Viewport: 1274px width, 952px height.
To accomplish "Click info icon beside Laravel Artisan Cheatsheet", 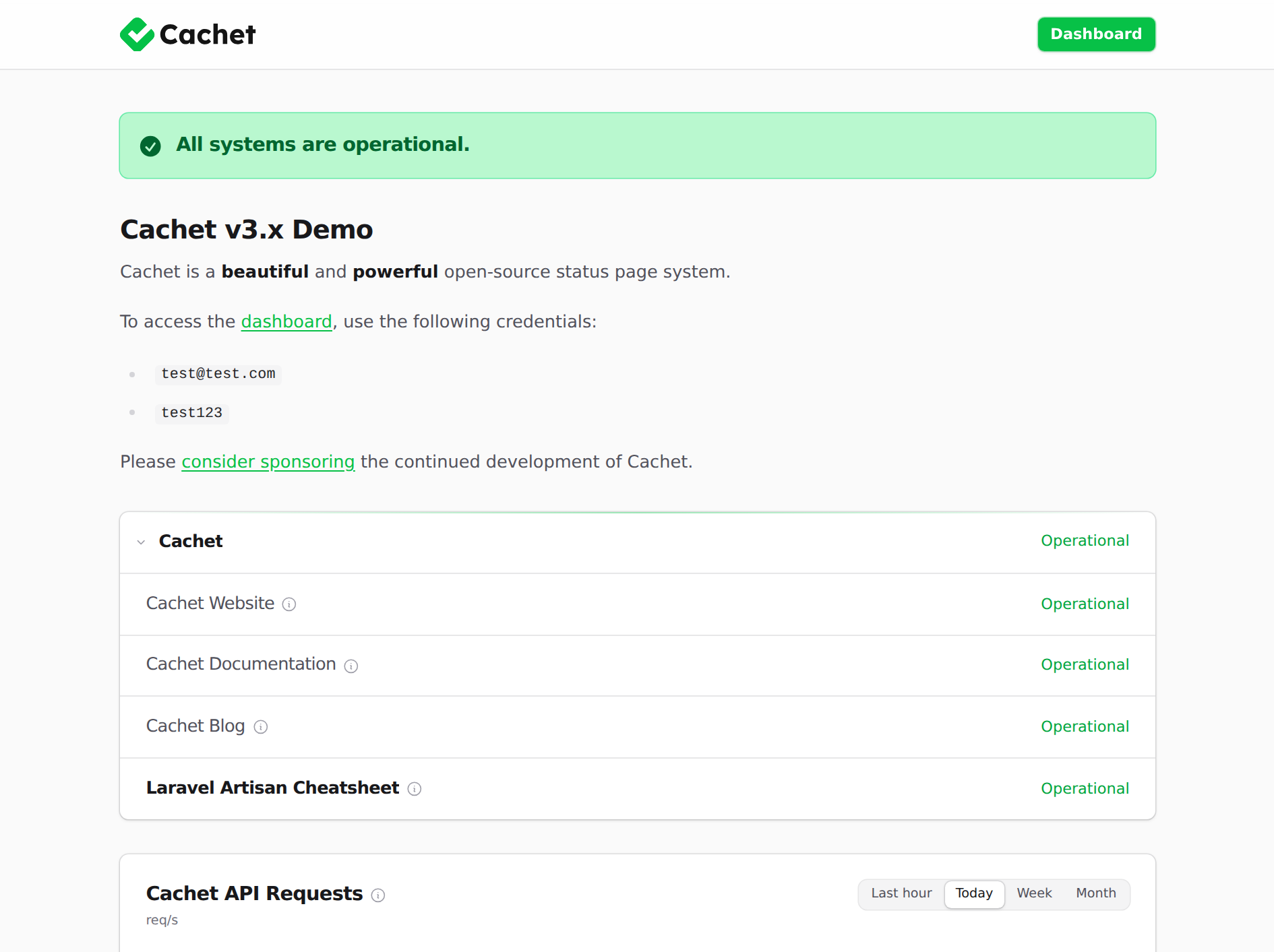I will click(x=415, y=789).
